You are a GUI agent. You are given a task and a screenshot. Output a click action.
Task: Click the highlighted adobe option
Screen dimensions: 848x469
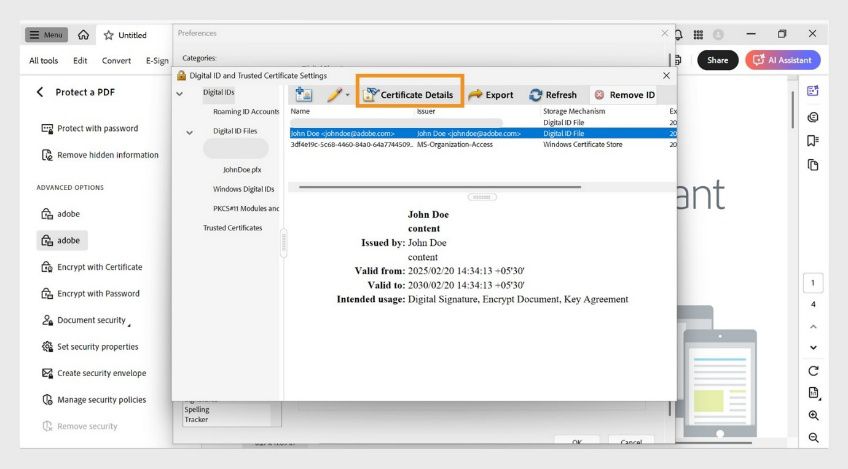point(62,240)
